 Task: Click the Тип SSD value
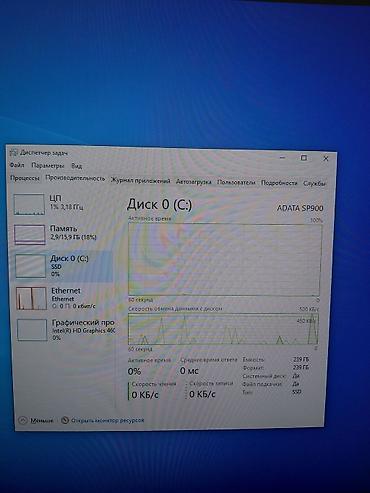coord(297,392)
